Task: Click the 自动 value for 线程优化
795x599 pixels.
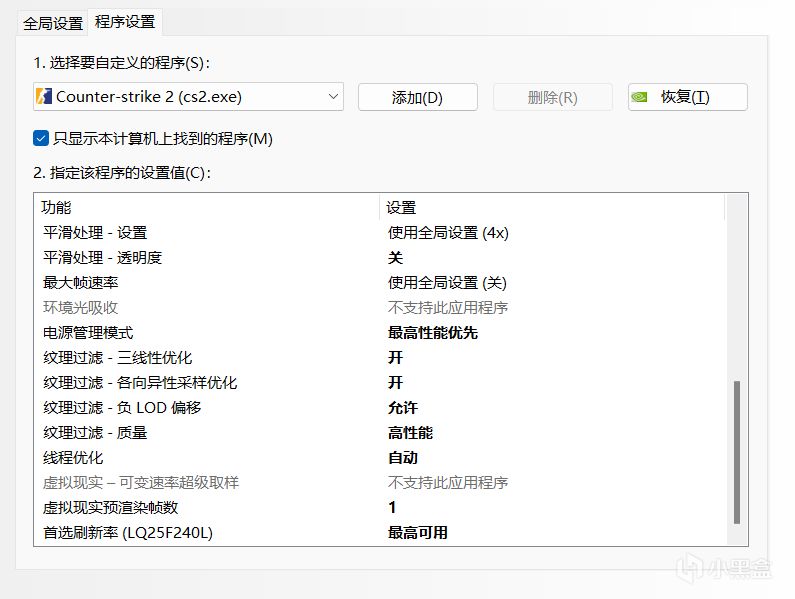Action: [403, 457]
